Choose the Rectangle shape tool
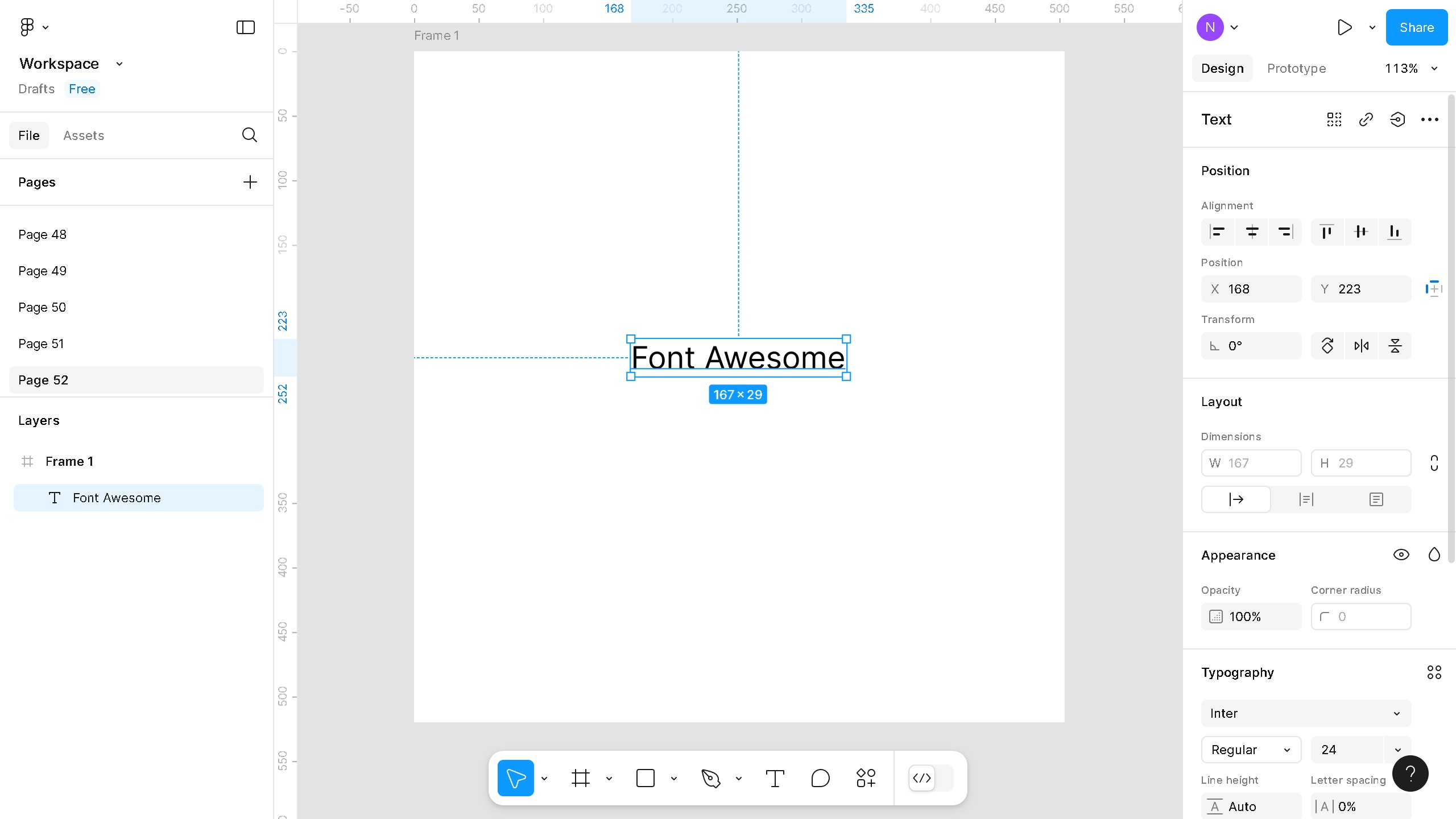1456x819 pixels. [645, 778]
